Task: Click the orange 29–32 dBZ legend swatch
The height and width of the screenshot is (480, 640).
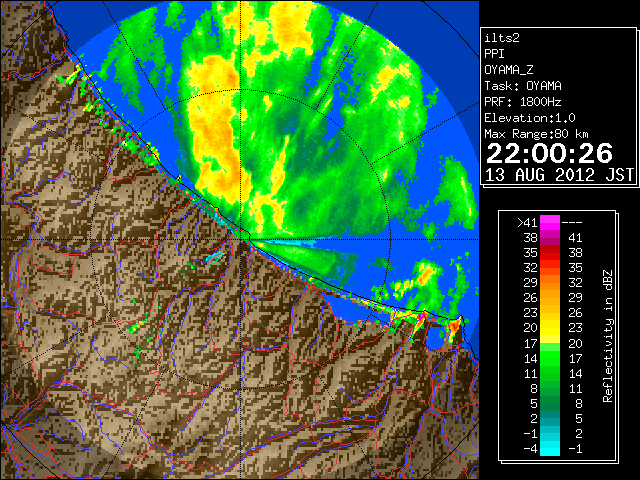Action: (550, 282)
